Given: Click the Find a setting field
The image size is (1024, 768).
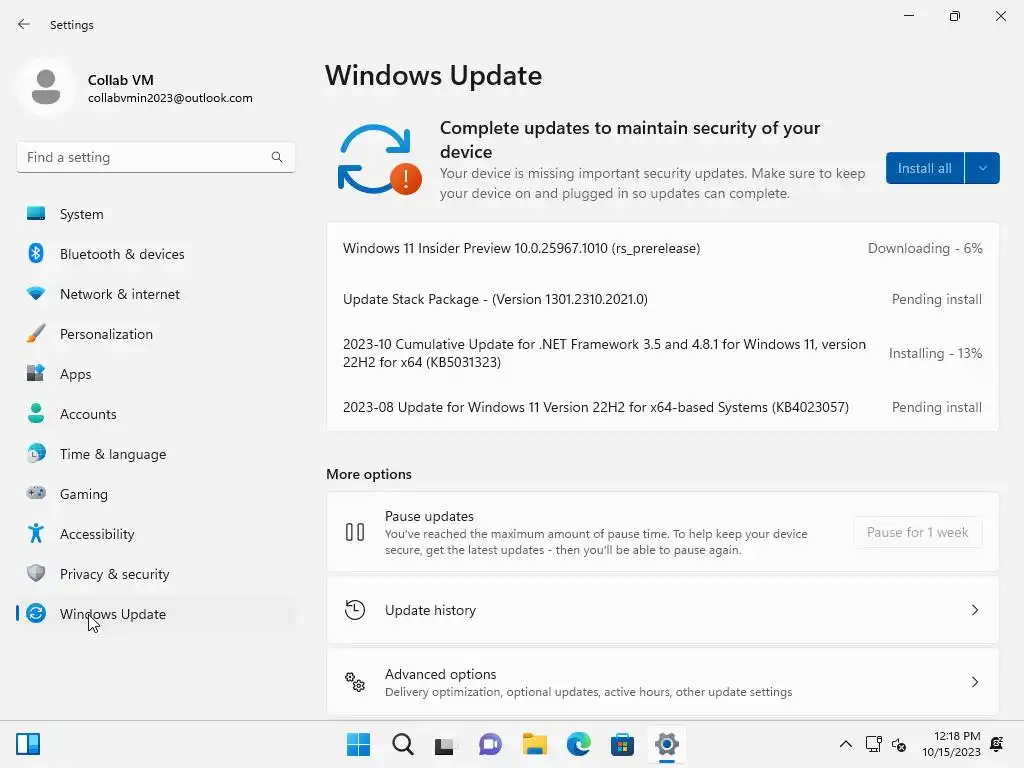Looking at the screenshot, I should point(155,157).
